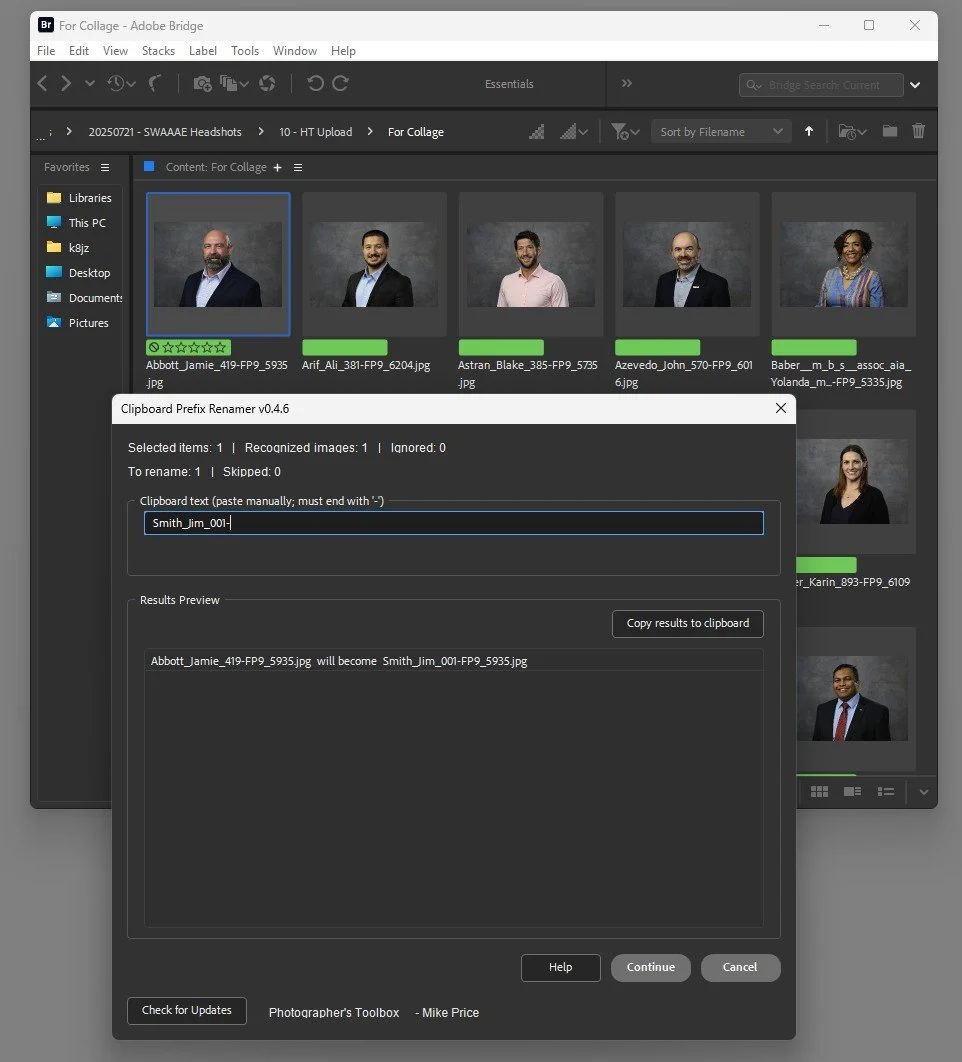
Task: Click no-rating circle icon under Abbott_Jamie
Action: coord(154,347)
